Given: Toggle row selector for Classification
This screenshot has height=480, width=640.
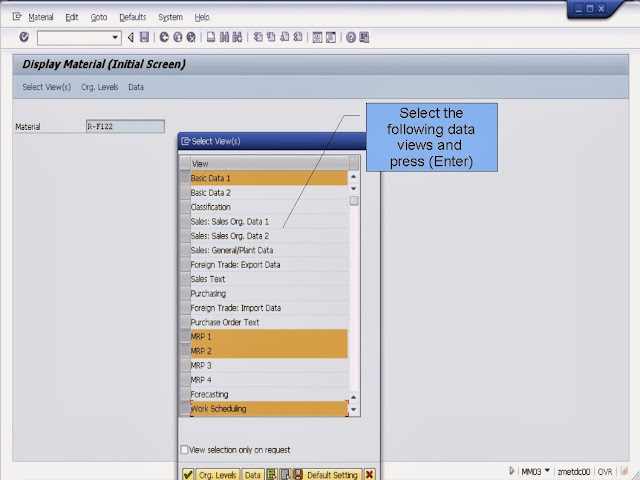Looking at the screenshot, I should [185, 207].
